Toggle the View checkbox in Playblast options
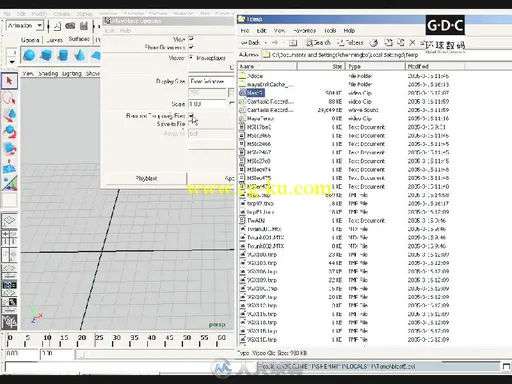The height and width of the screenshot is (384, 512). coord(191,39)
